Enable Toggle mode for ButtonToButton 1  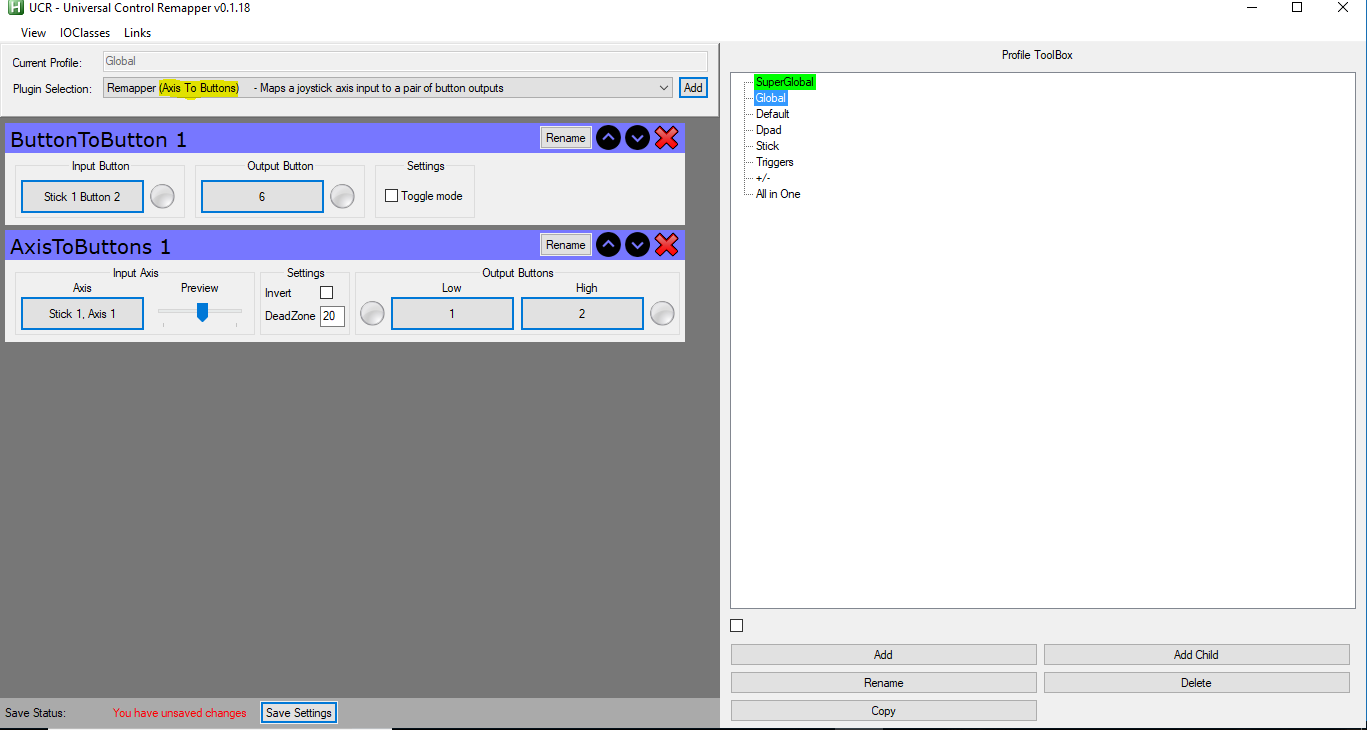coord(391,195)
